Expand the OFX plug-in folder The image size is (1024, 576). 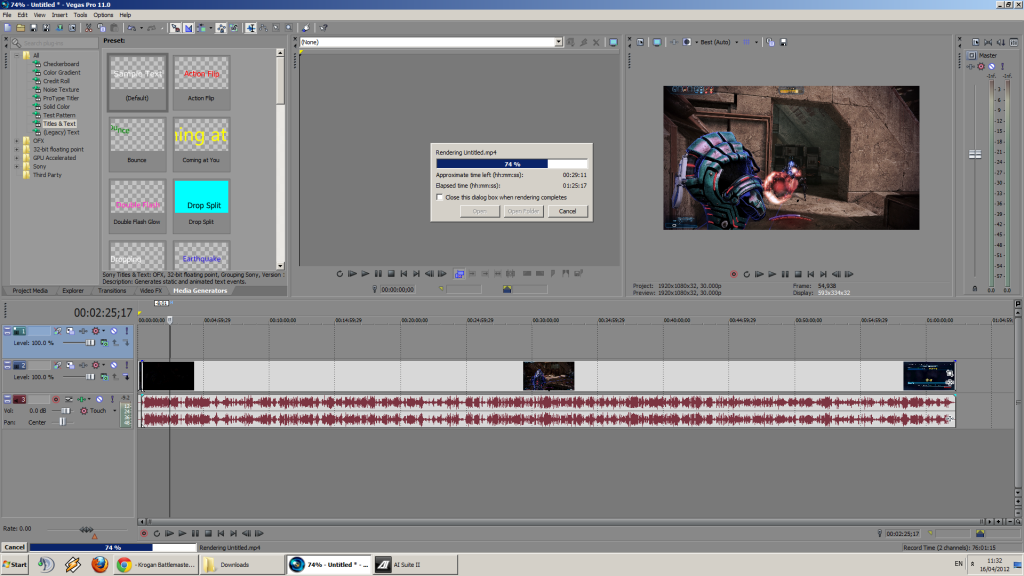17,140
